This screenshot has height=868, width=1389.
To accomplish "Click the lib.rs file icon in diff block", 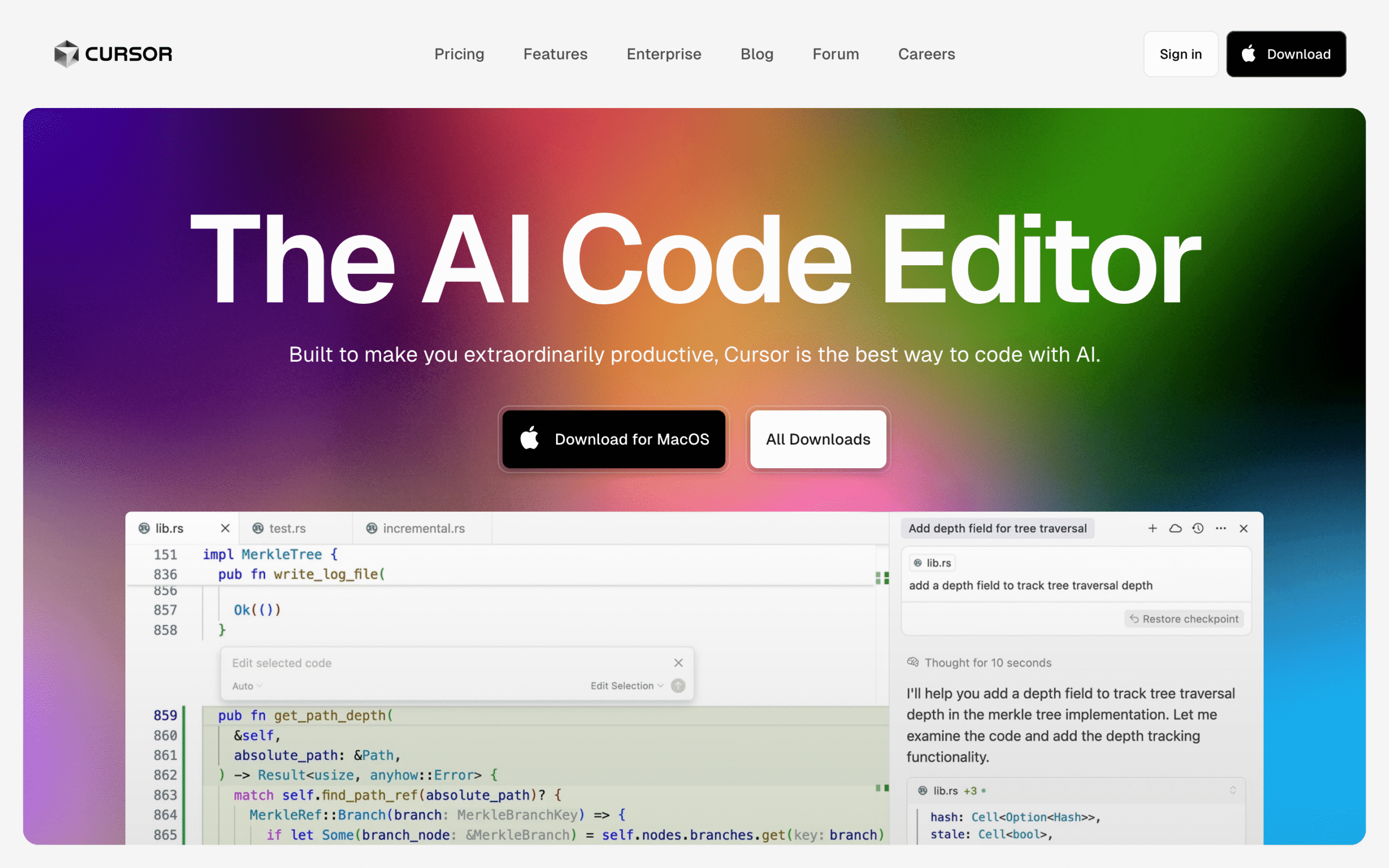I will pos(922,790).
